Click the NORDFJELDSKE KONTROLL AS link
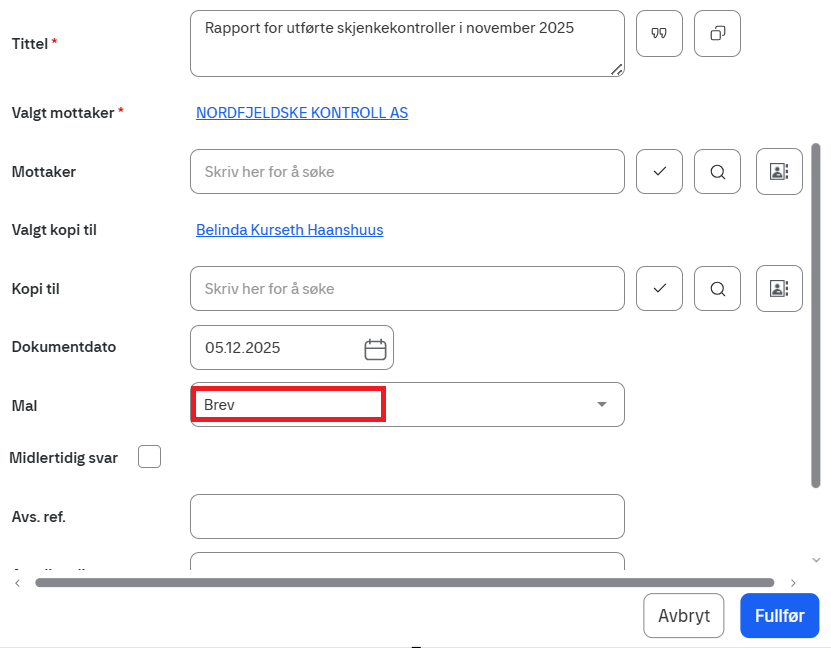The image size is (831, 648). pyautogui.click(x=302, y=113)
